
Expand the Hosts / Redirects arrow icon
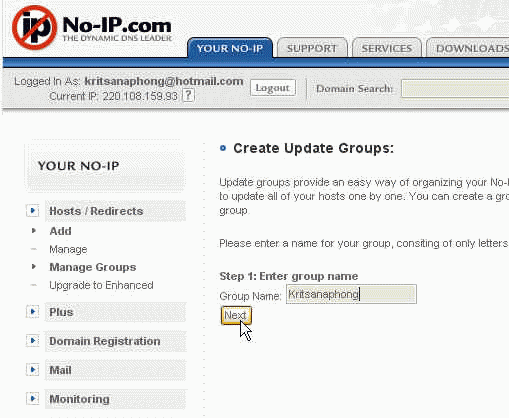coord(33,211)
